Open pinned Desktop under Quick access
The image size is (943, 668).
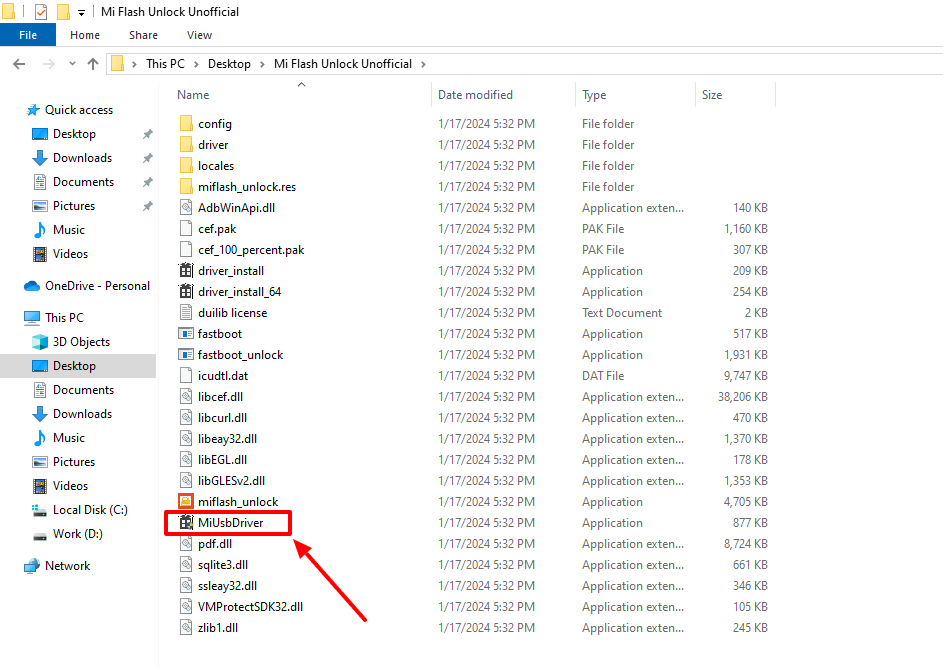click(74, 134)
